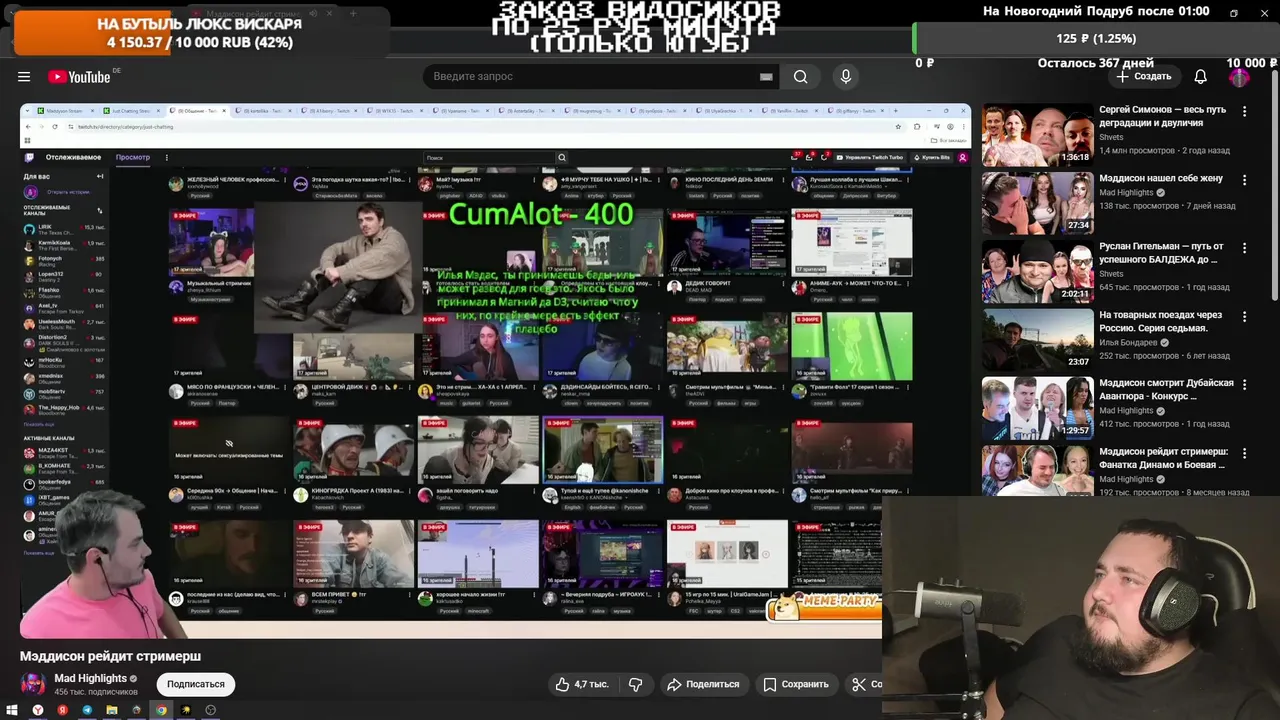Open title На товарных поездах через Россию

(1160, 321)
